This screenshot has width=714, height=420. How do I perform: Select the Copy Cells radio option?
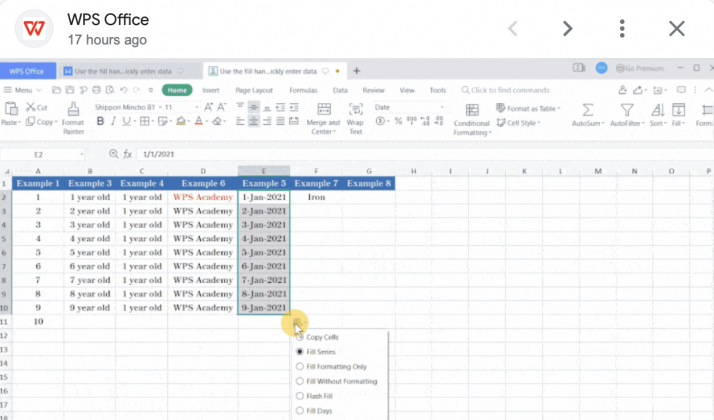coord(300,337)
